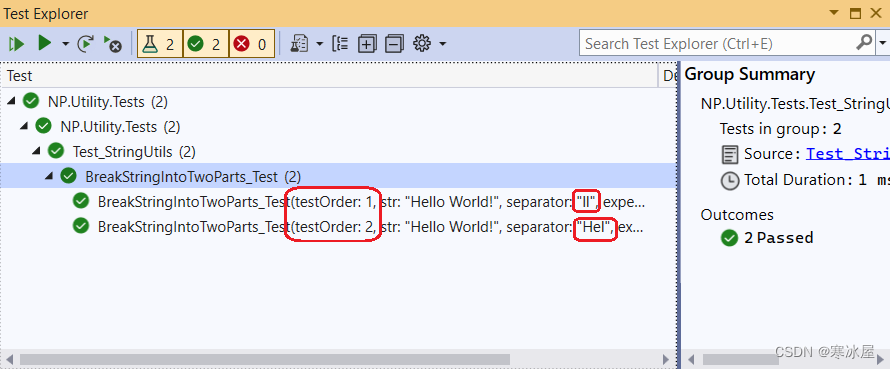Image resolution: width=890 pixels, height=369 pixels.
Task: Collapse the Test_StringUtils node
Action: click(36, 151)
